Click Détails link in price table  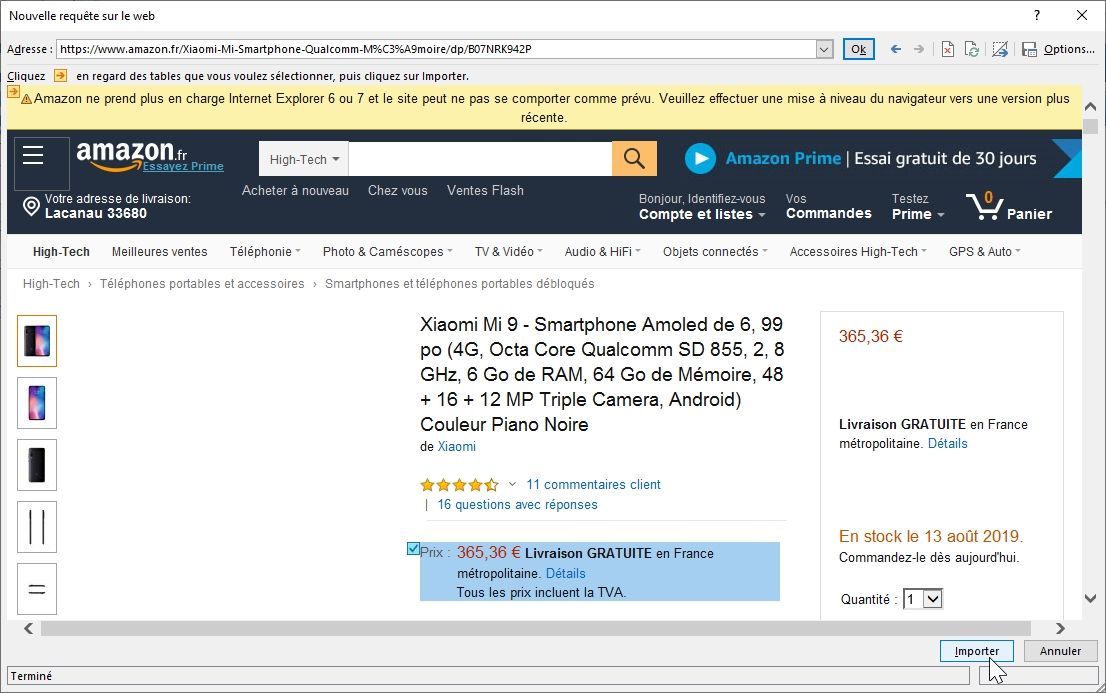(566, 573)
